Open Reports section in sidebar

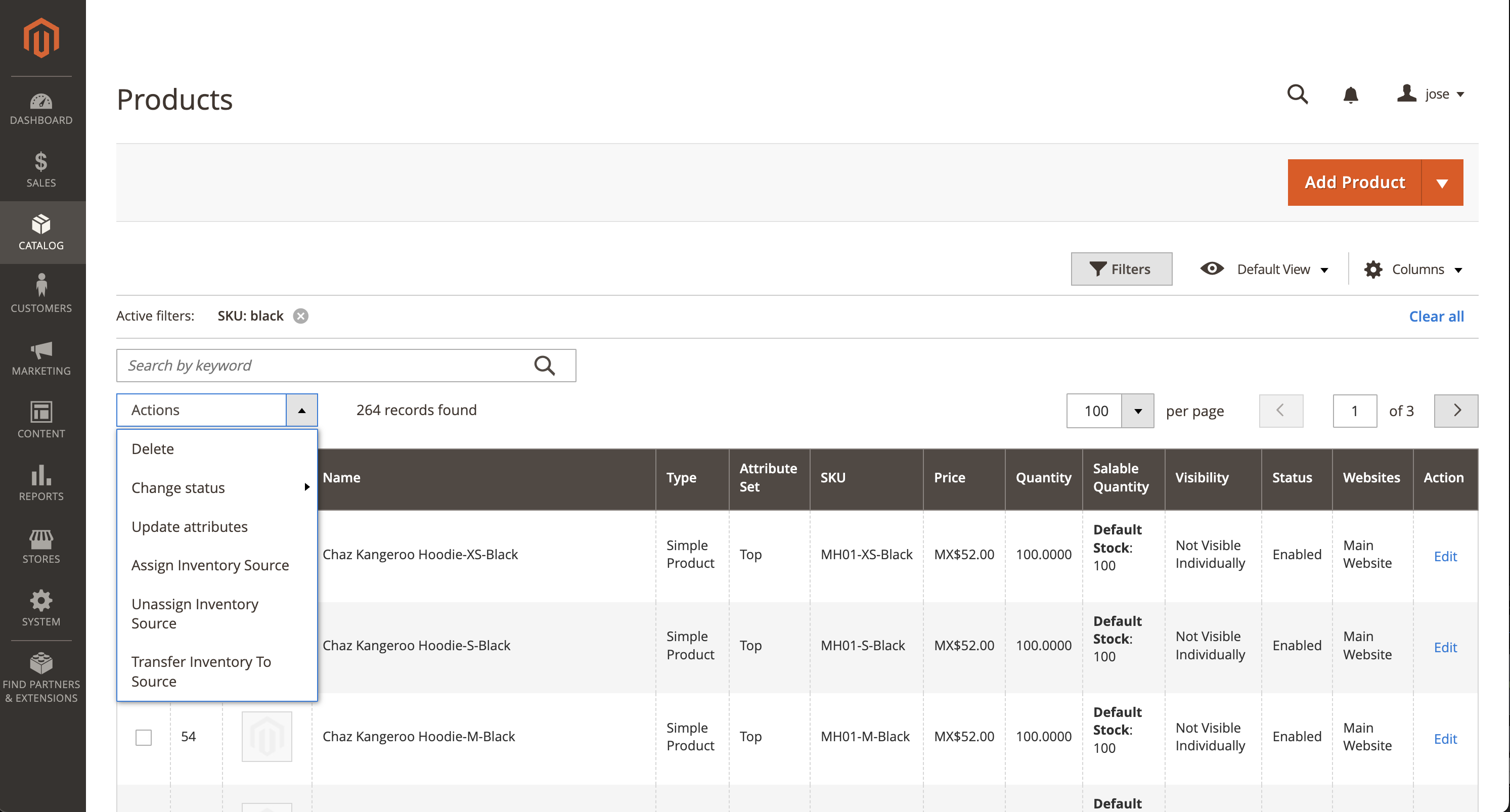(41, 482)
